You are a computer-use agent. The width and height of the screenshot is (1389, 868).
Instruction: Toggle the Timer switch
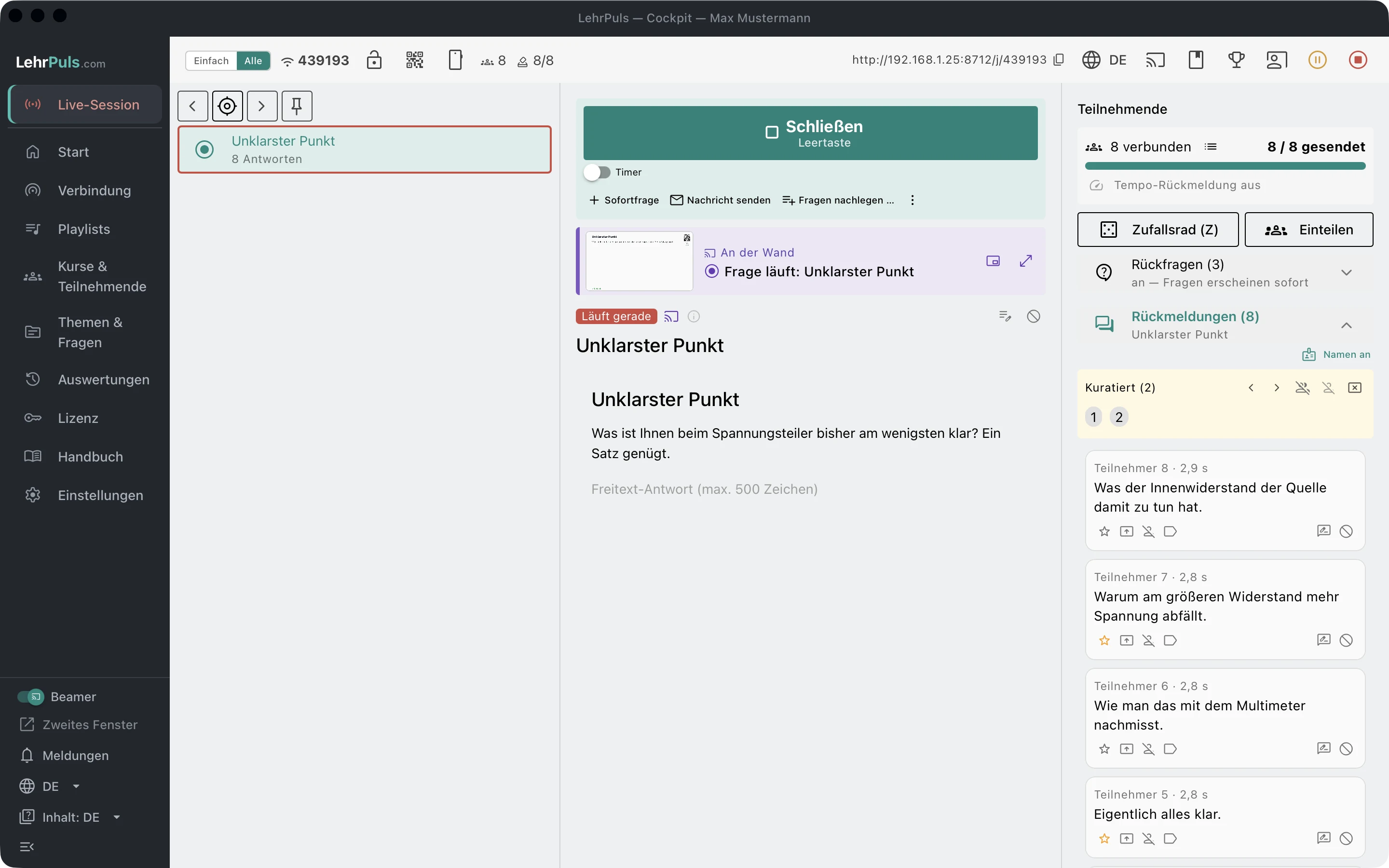click(597, 172)
